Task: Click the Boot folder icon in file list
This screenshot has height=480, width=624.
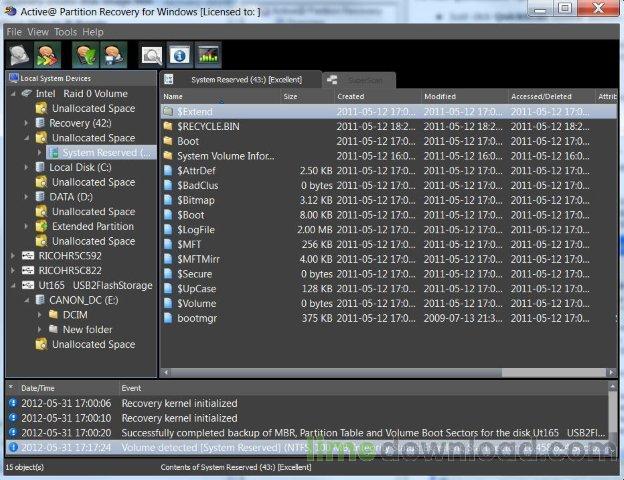Action: coord(168,141)
